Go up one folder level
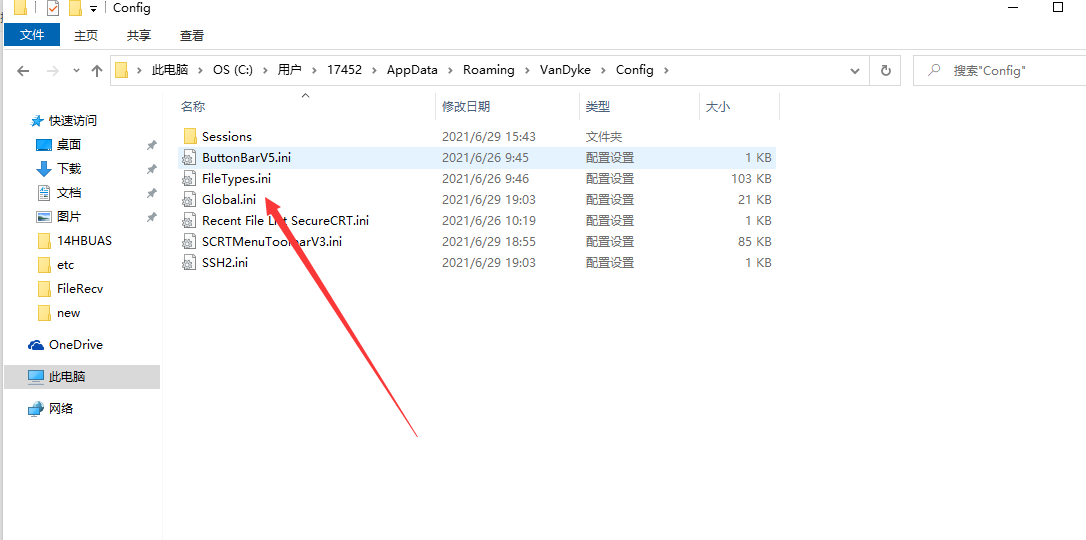Viewport: 1086px width, 540px height. (x=97, y=71)
